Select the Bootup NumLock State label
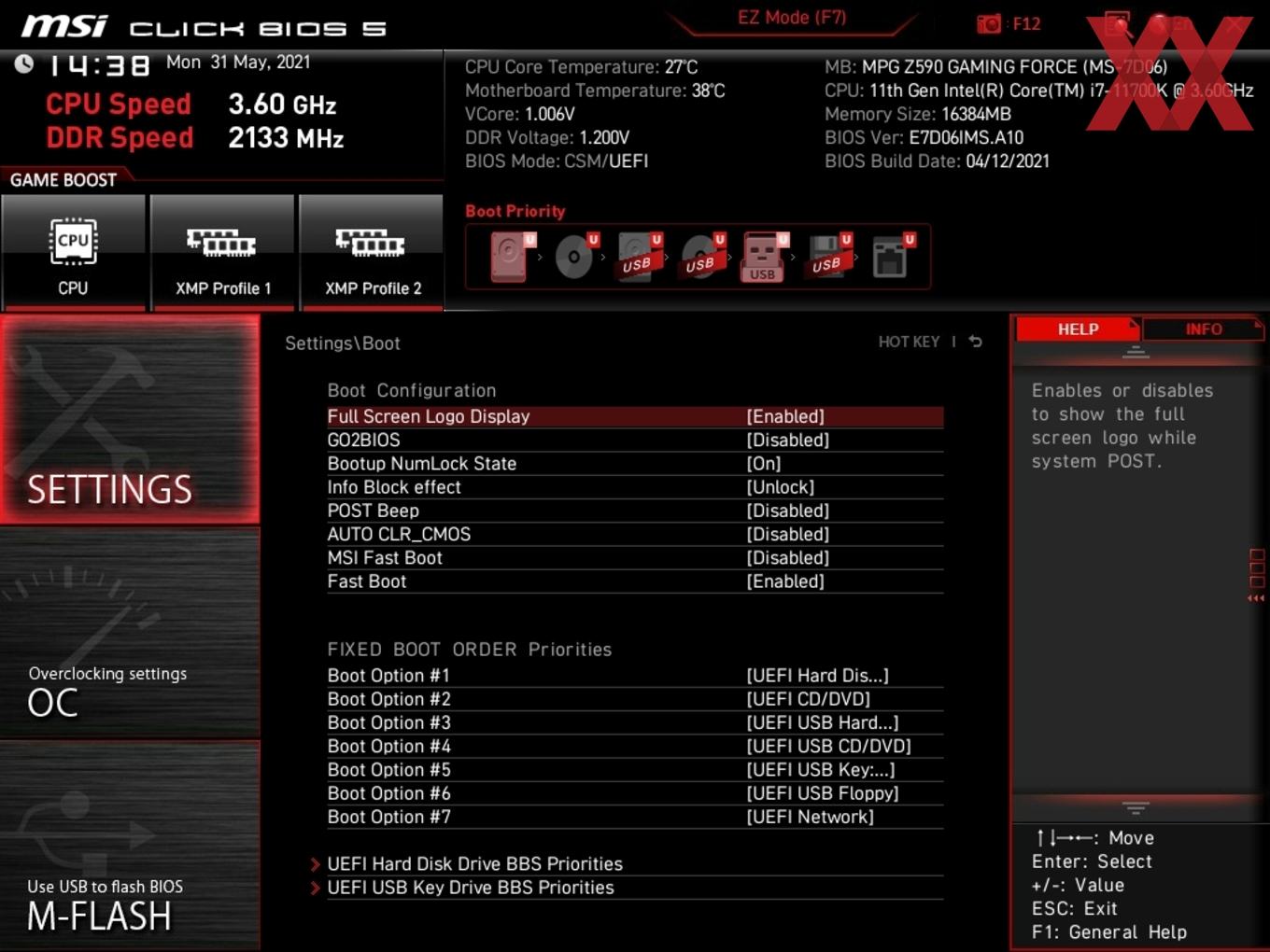Viewport: 1270px width, 952px height. click(422, 463)
